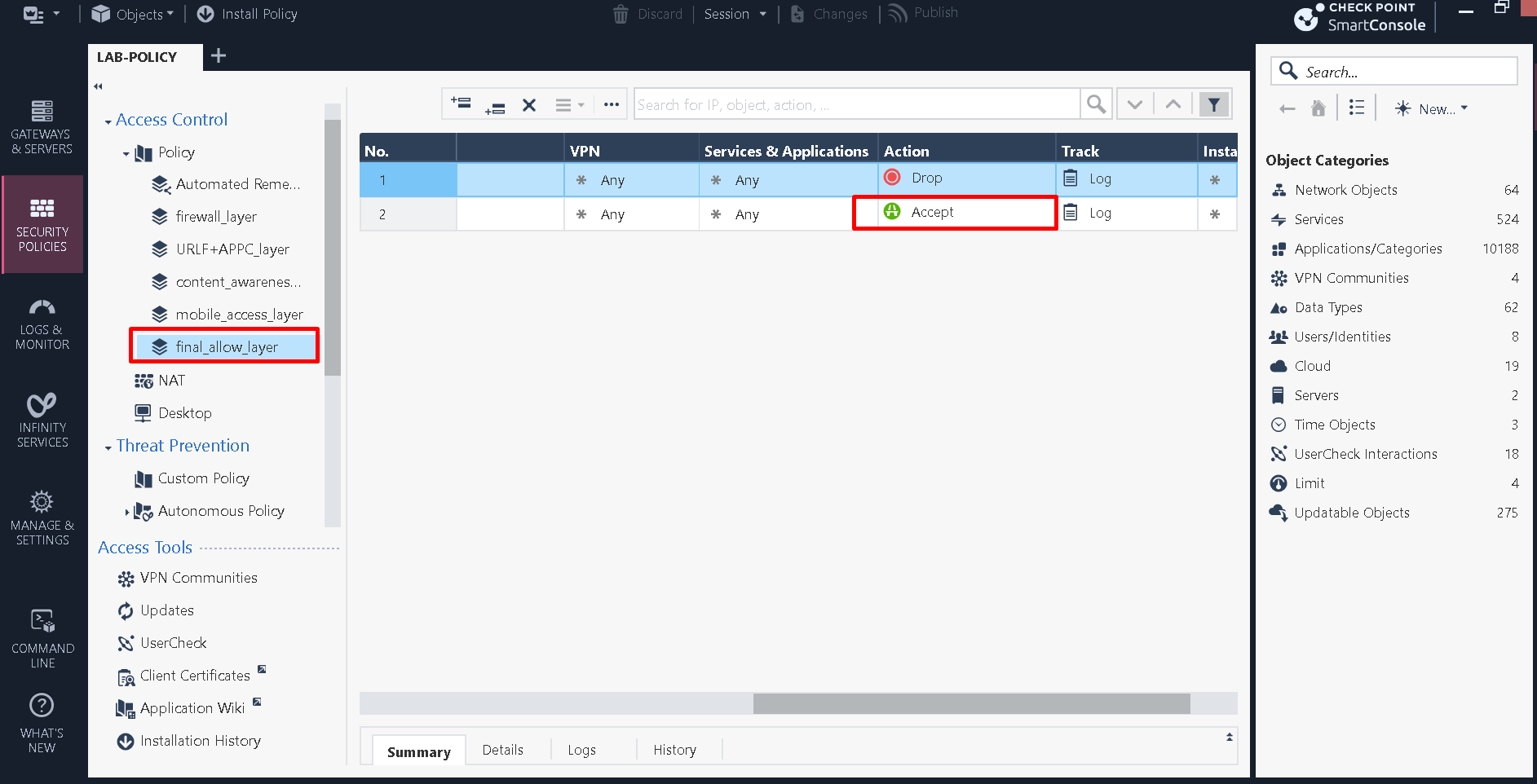
Task: Collapse the Access Control section
Action: click(109, 119)
